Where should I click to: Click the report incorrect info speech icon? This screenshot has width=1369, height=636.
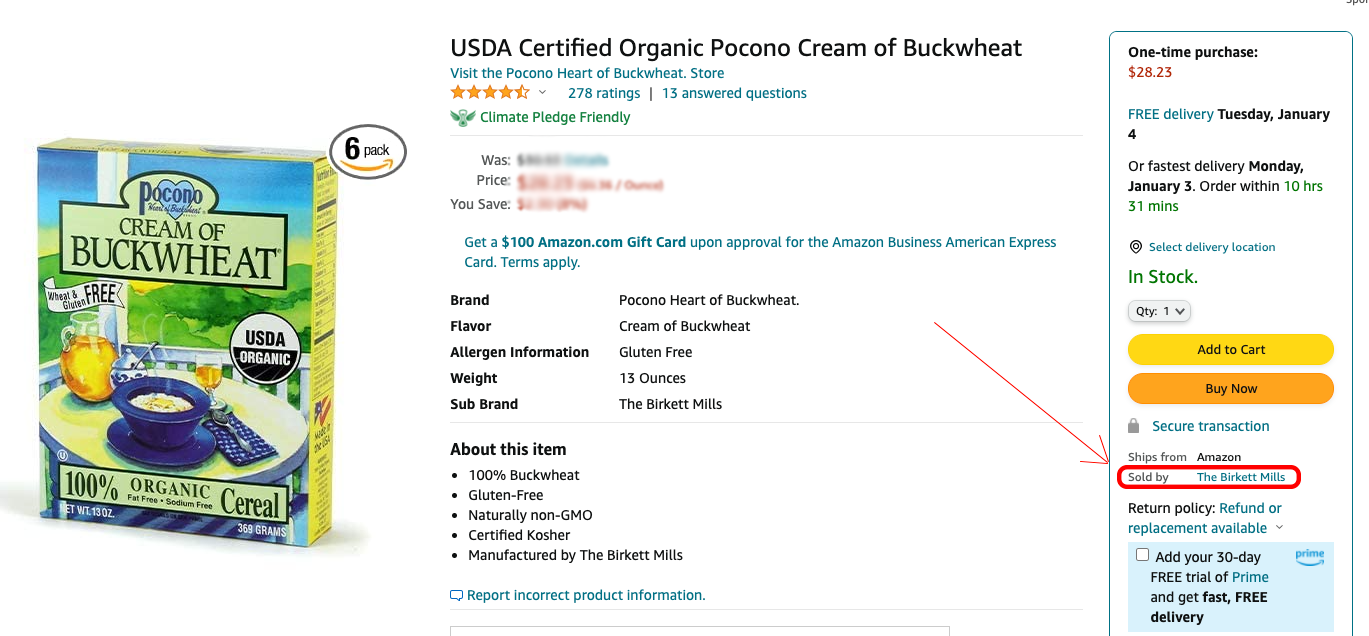(x=457, y=595)
